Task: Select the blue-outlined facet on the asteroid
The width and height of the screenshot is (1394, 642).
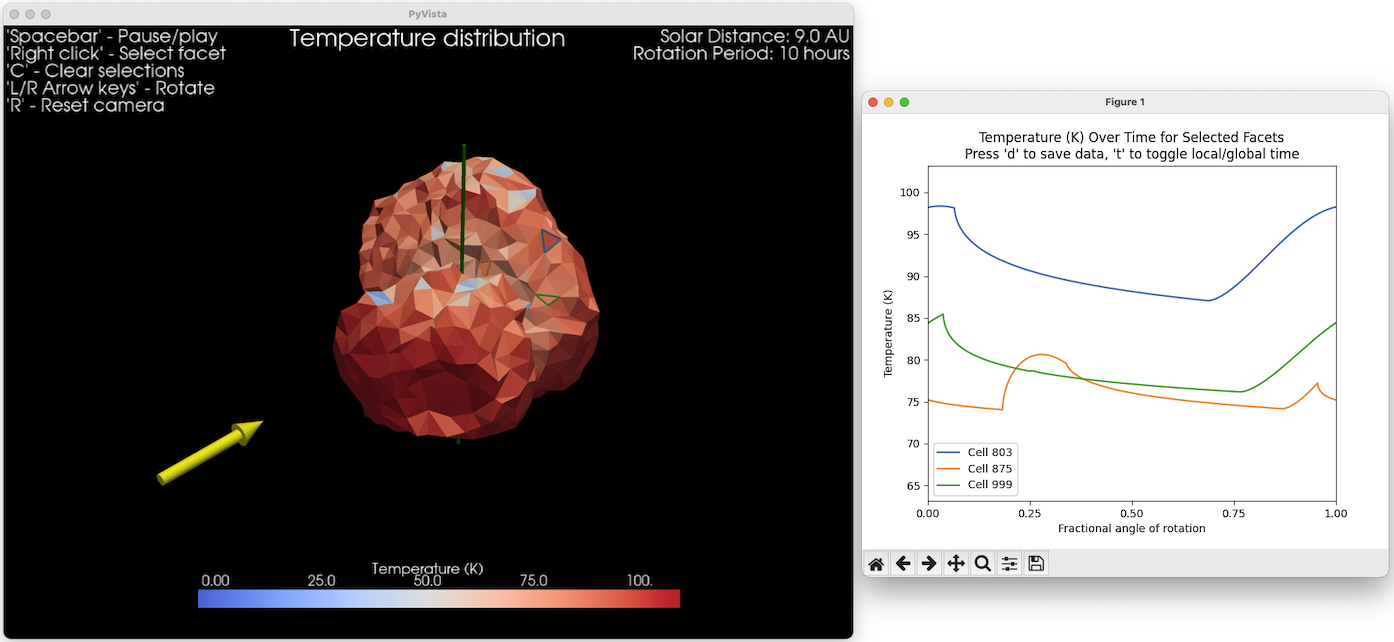Action: pyautogui.click(x=550, y=240)
